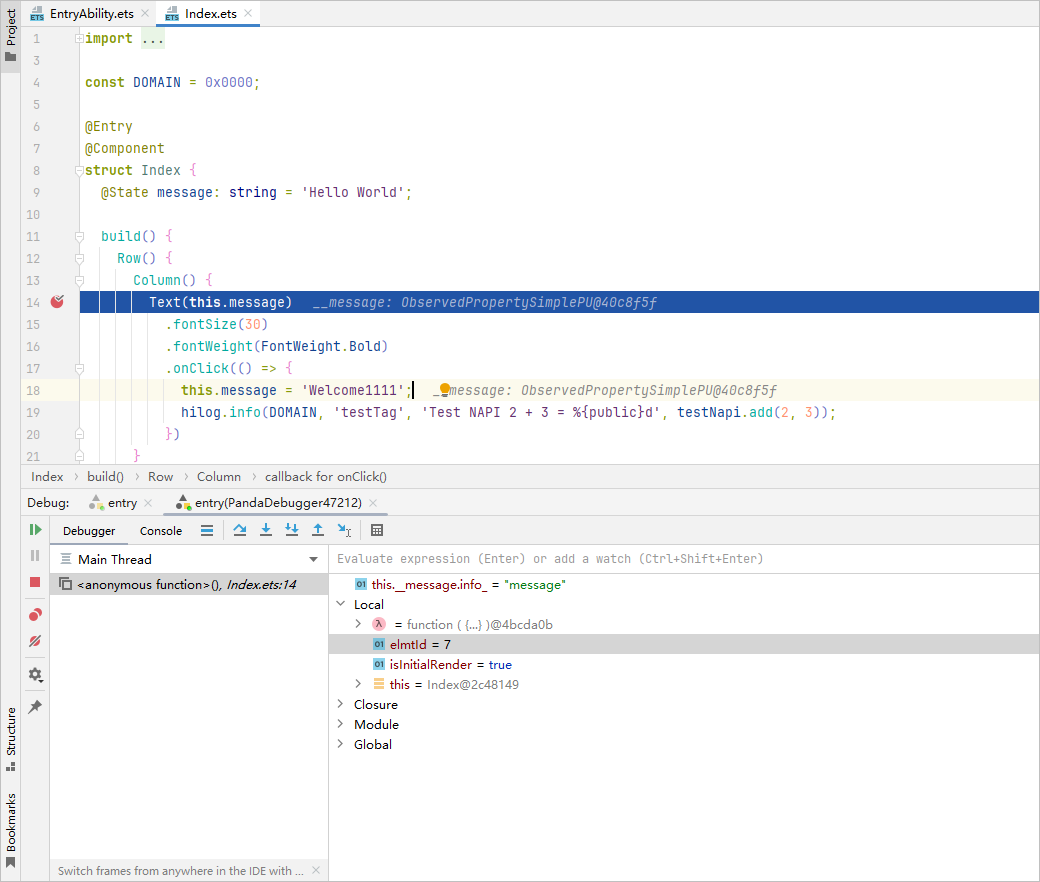Open the Main Thread dropdown
The height and width of the screenshot is (882, 1040).
[313, 559]
